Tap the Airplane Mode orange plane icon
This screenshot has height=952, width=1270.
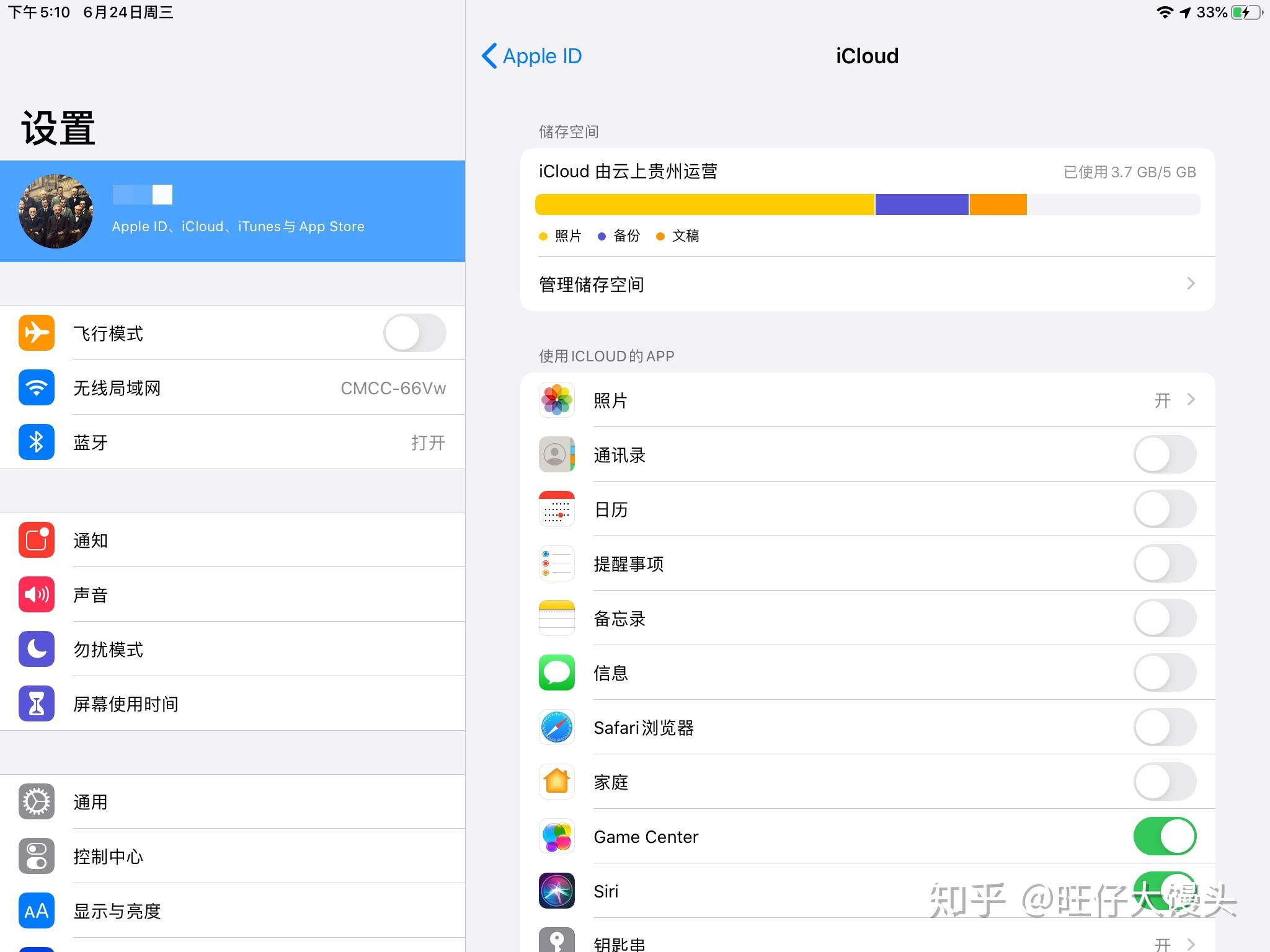point(37,333)
